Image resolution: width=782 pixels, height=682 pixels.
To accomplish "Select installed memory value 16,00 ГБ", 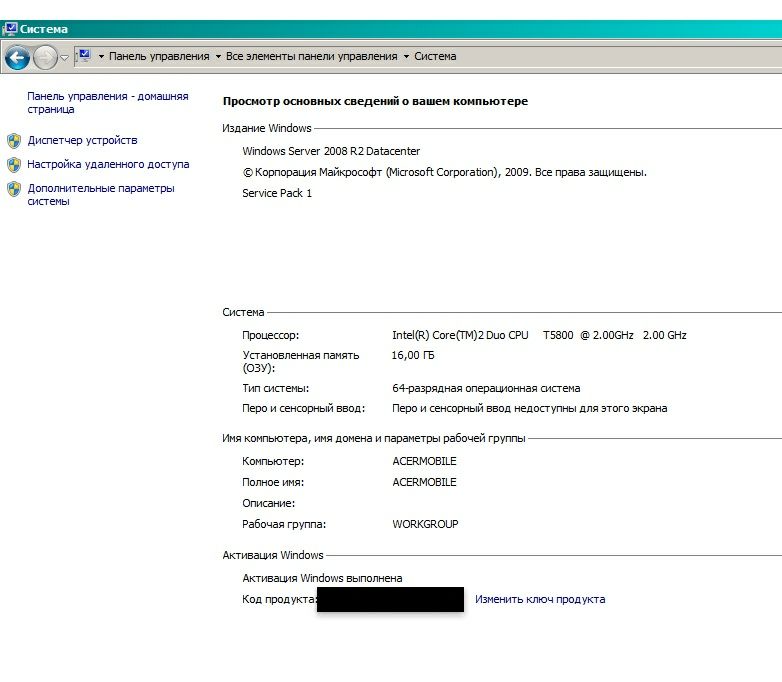I will coord(413,355).
